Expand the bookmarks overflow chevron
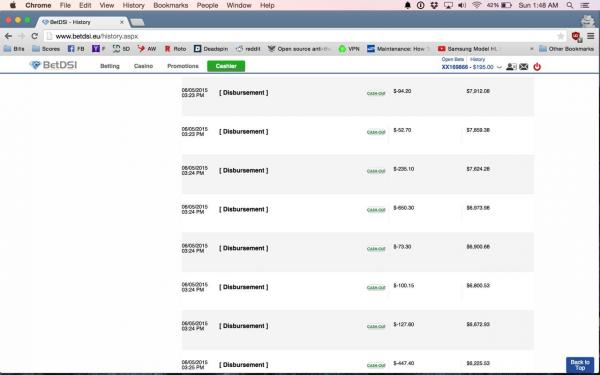 [x=532, y=49]
